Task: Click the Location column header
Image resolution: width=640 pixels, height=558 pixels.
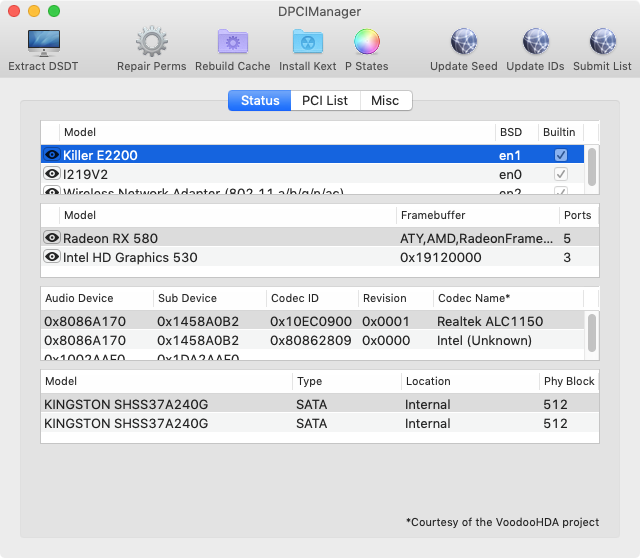Action: point(470,381)
